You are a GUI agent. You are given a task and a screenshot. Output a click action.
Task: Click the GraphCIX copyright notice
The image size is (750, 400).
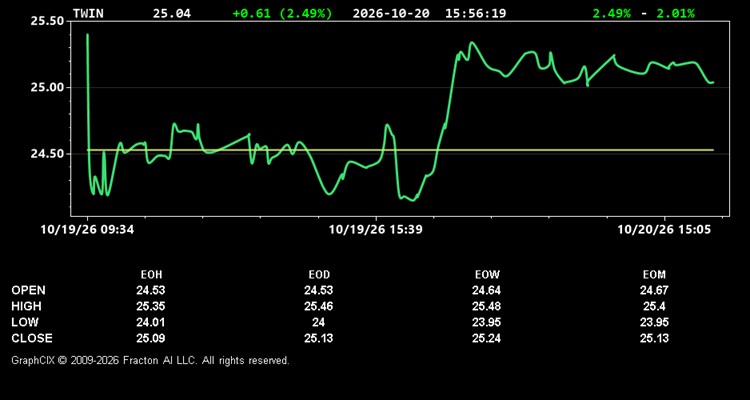tap(150, 360)
